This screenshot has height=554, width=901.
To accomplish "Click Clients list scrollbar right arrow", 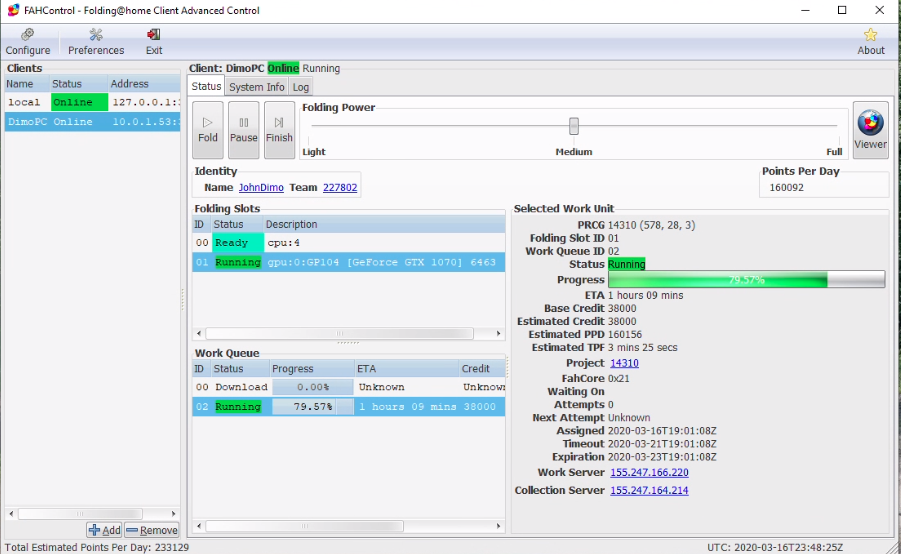I will point(174,513).
